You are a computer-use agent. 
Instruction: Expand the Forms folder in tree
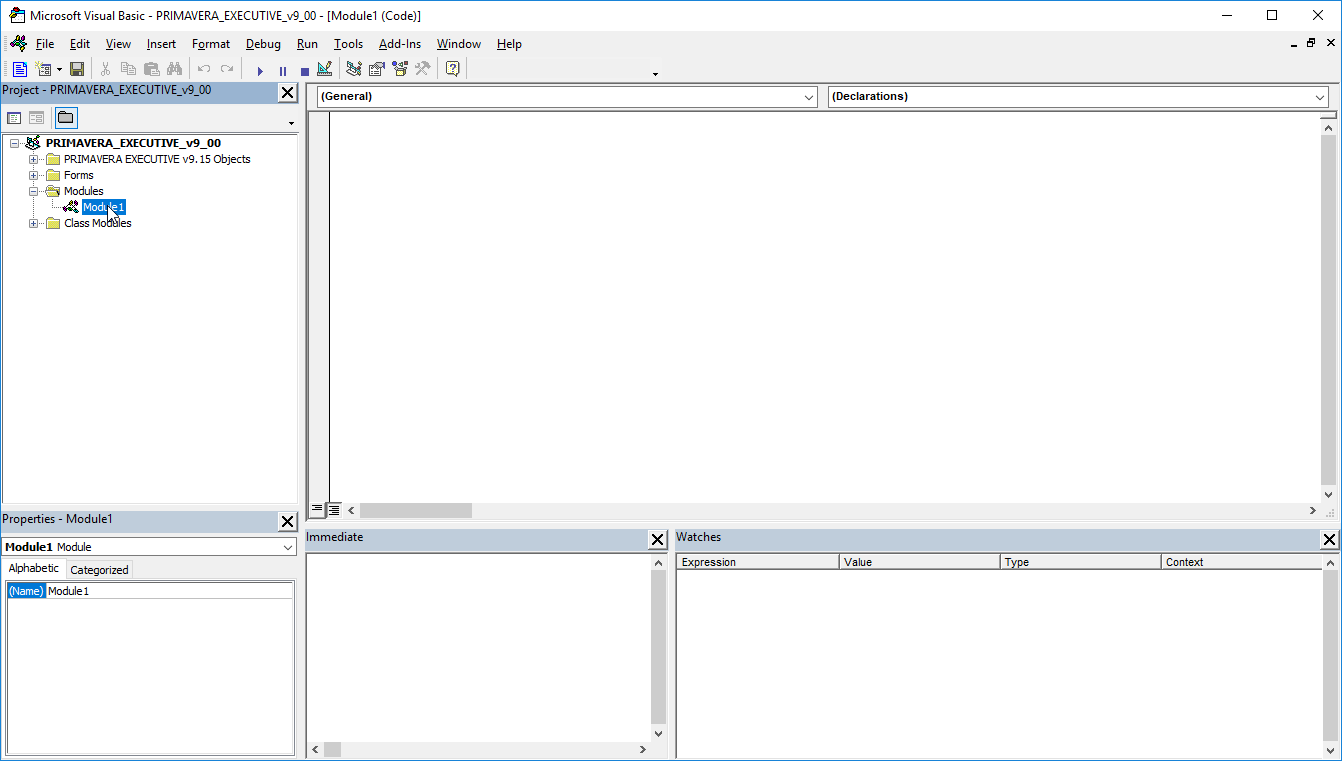pyautogui.click(x=34, y=175)
